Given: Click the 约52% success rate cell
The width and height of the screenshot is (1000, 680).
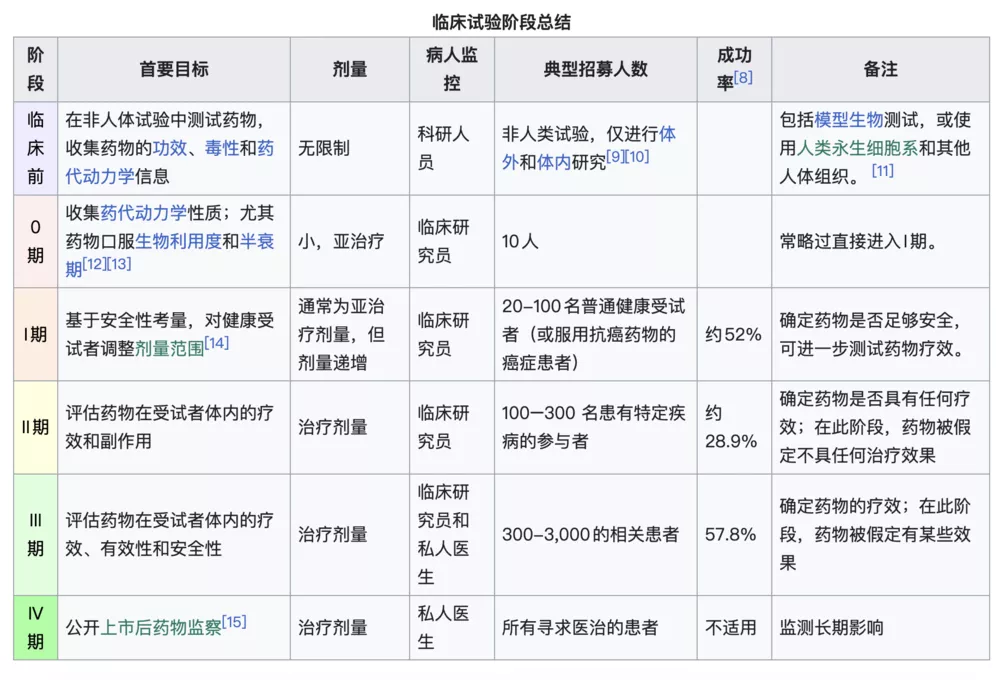Looking at the screenshot, I should 733,335.
